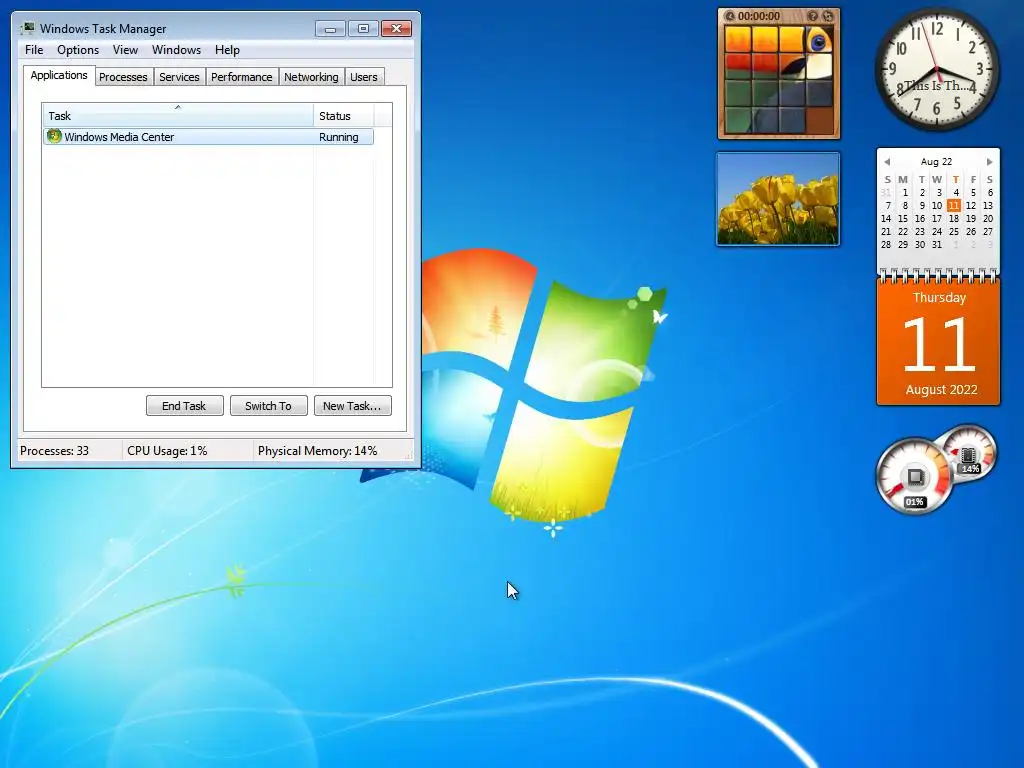The width and height of the screenshot is (1024, 768).
Task: Minimize the Windows Task Manager window
Action: [x=330, y=29]
